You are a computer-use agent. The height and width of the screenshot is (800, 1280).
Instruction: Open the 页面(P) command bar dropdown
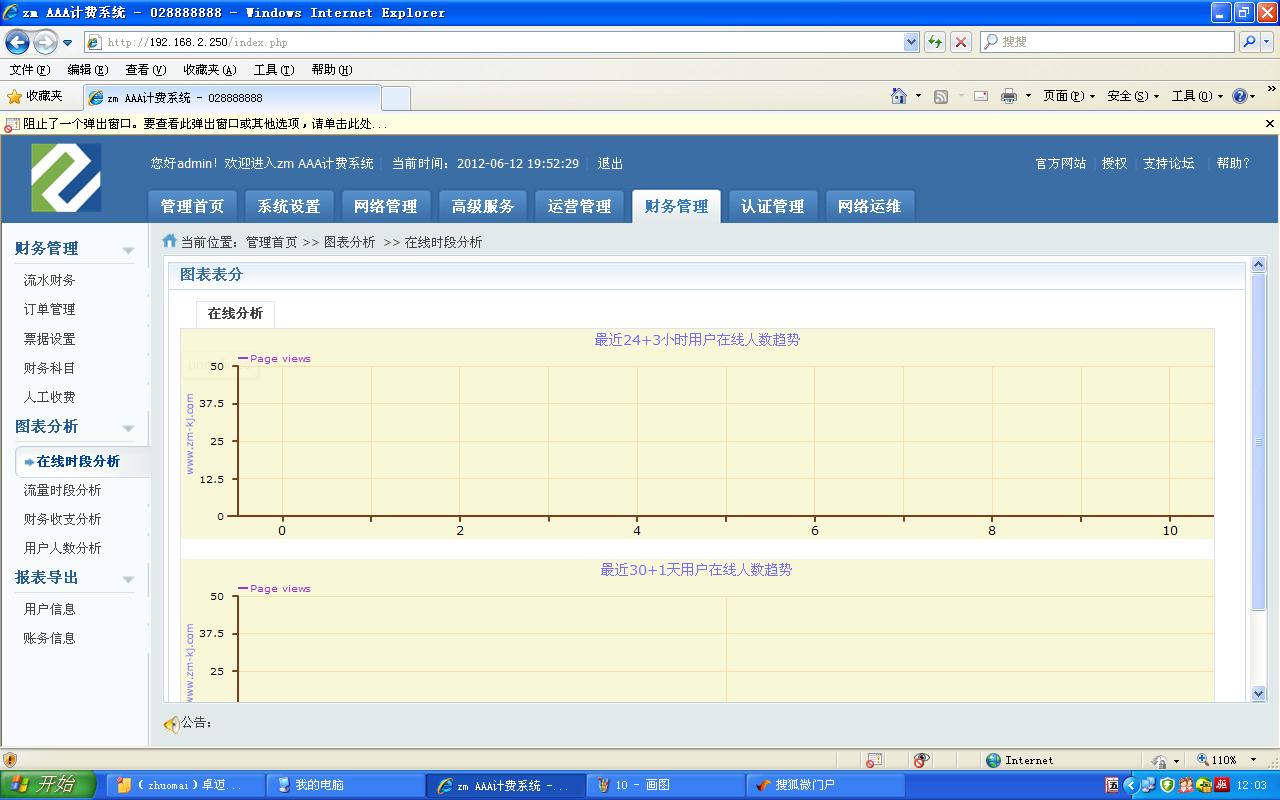pos(1069,96)
